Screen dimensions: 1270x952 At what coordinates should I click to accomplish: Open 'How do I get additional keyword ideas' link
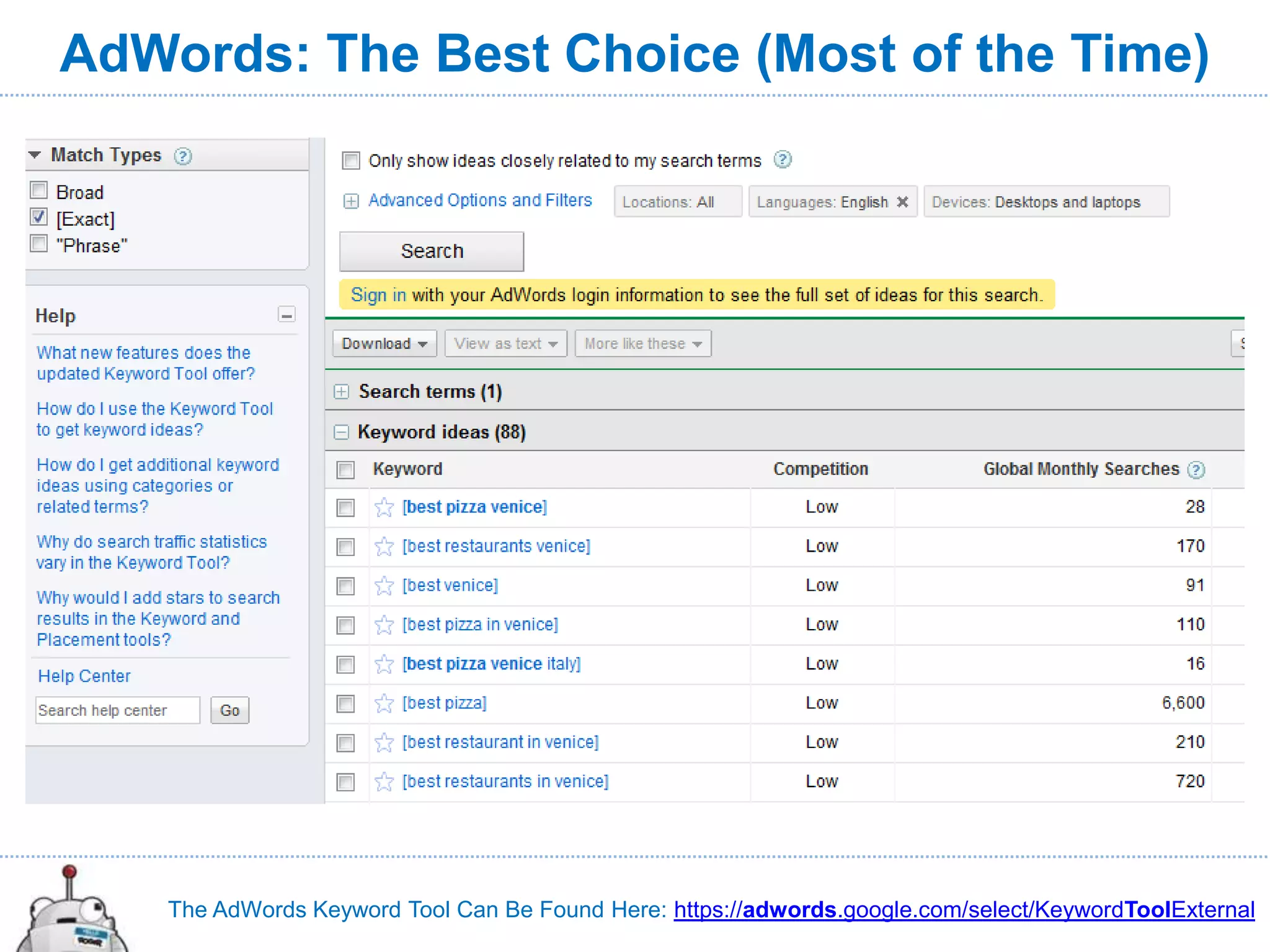[x=158, y=486]
